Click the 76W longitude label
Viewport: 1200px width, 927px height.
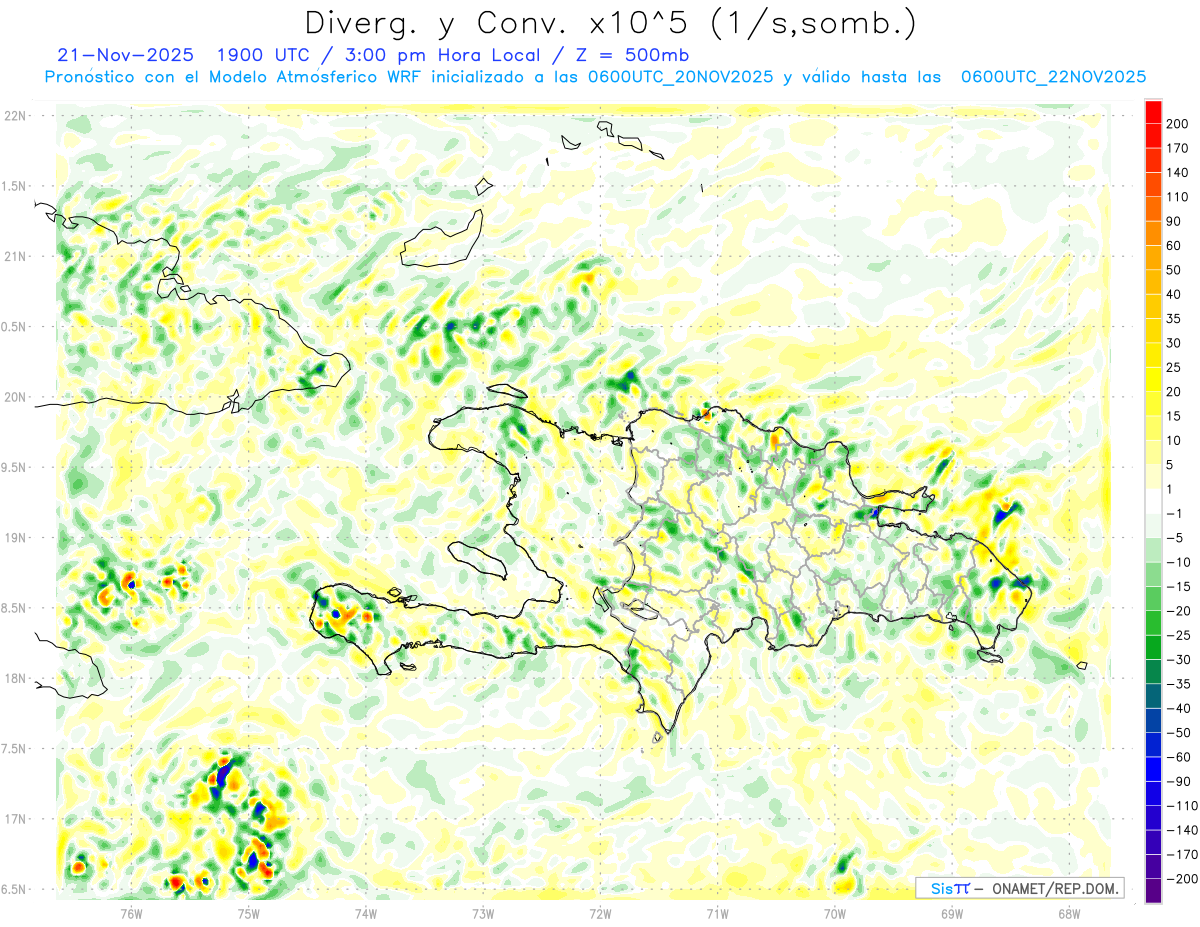(x=131, y=913)
